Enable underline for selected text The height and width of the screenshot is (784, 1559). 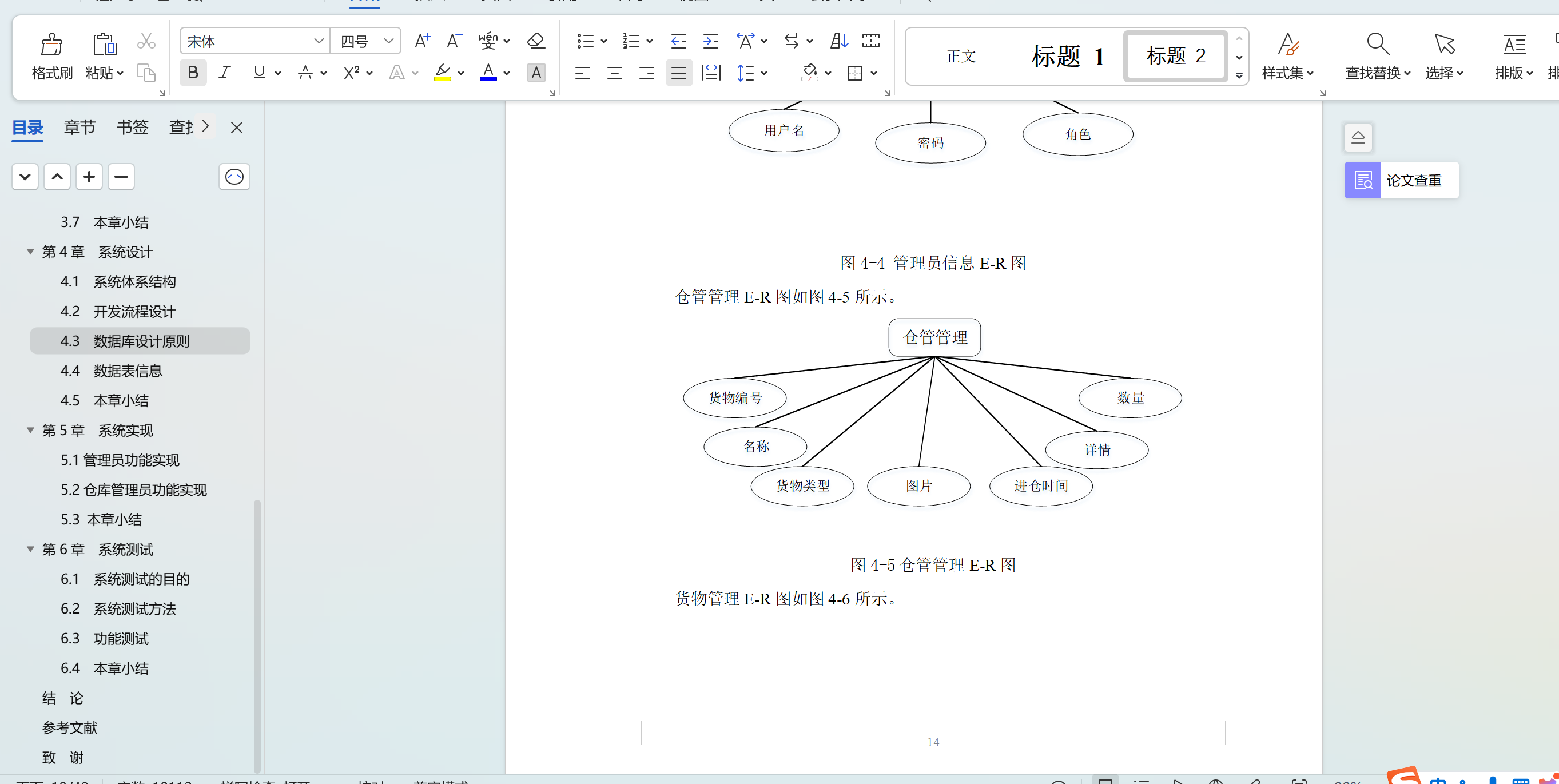click(x=259, y=73)
